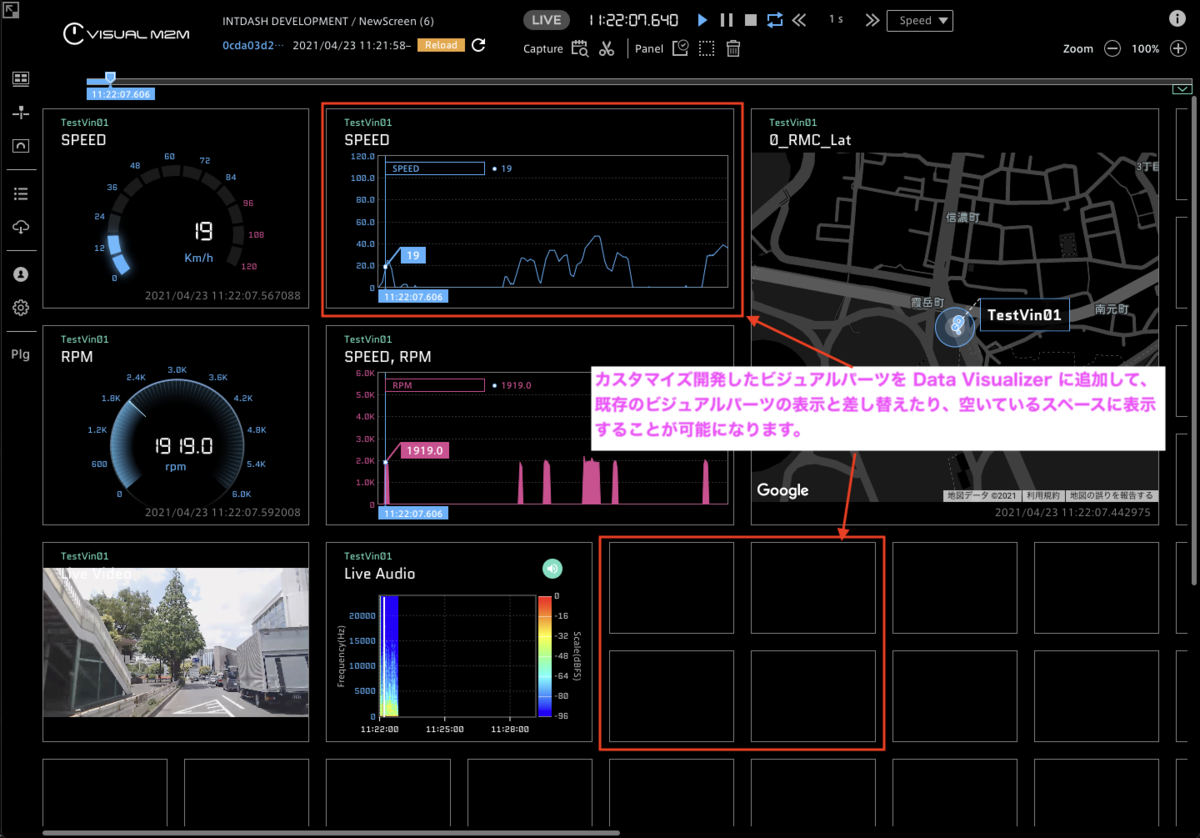Viewport: 1200px width, 838px height.
Task: Expand the green chevron at timeline's right end
Action: click(x=1183, y=89)
